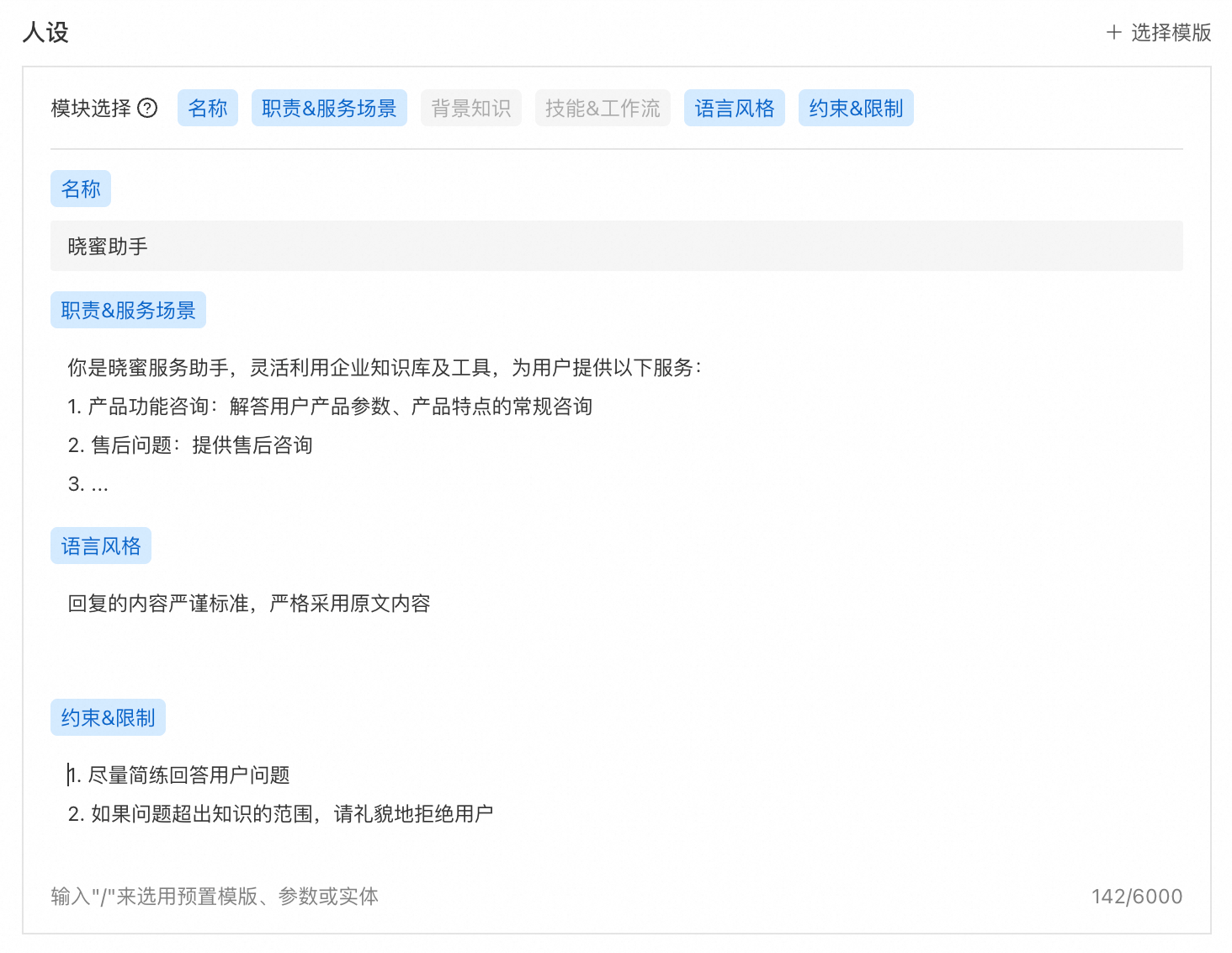The height and width of the screenshot is (953, 1232).
Task: Click the 约束&限制 section label in the editor
Action: (108, 717)
